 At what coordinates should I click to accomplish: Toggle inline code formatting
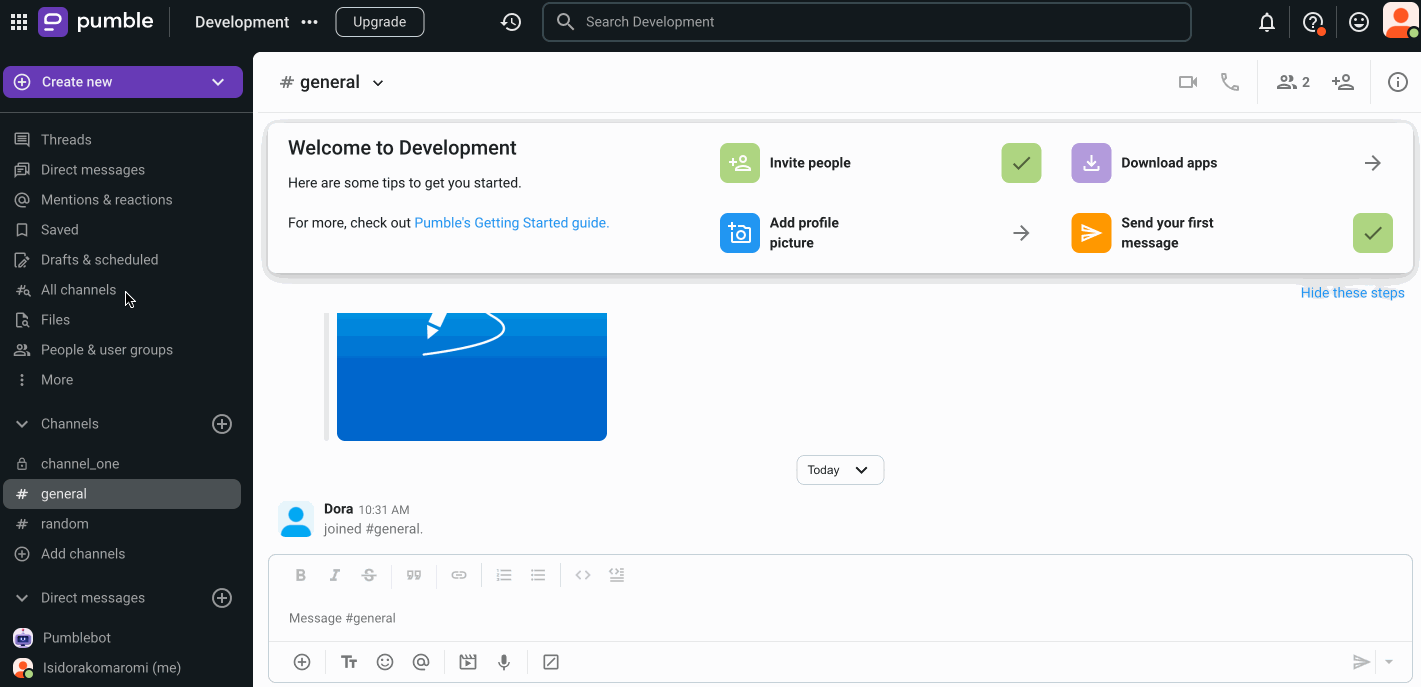tap(583, 575)
